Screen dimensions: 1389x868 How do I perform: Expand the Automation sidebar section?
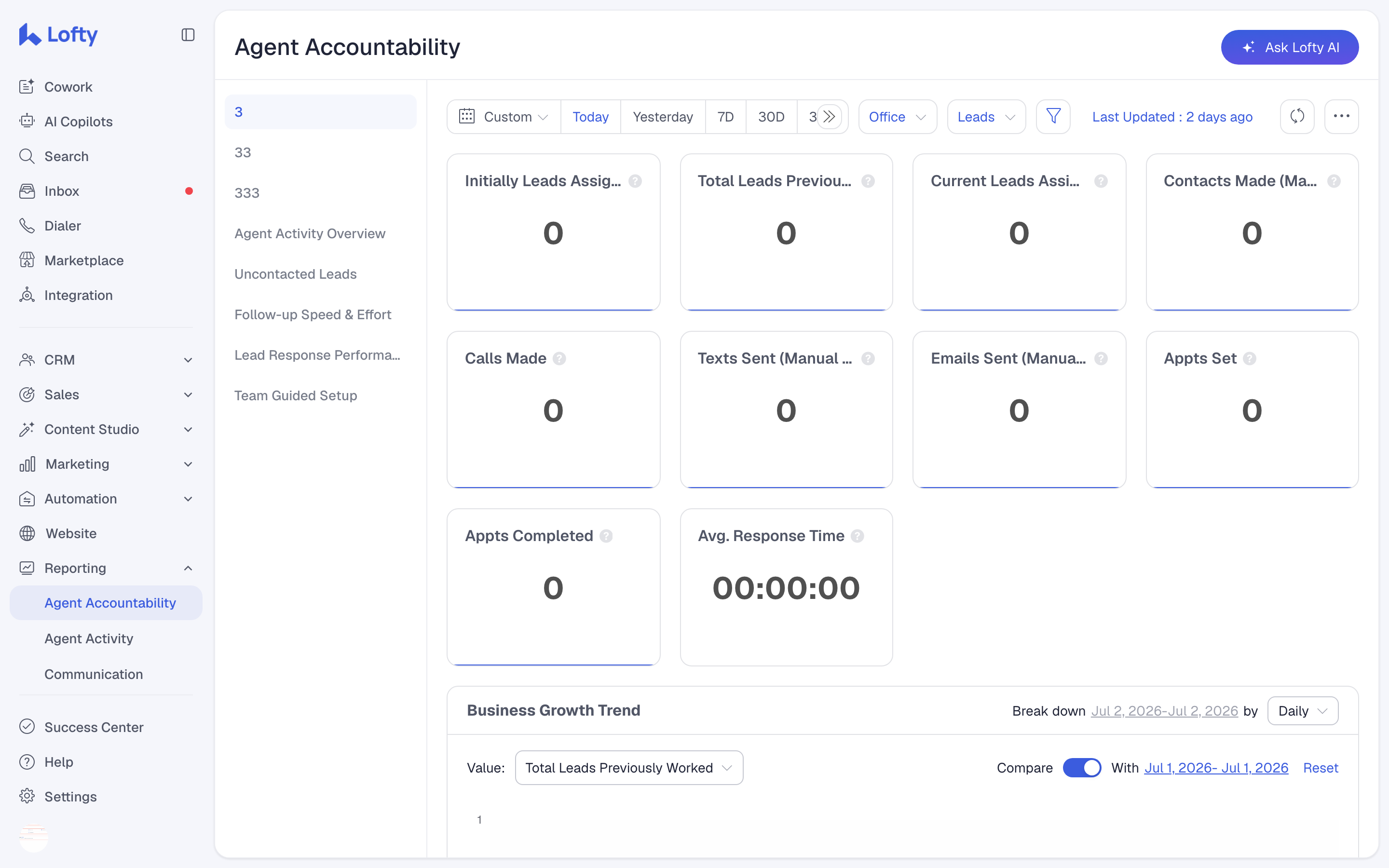(x=106, y=498)
